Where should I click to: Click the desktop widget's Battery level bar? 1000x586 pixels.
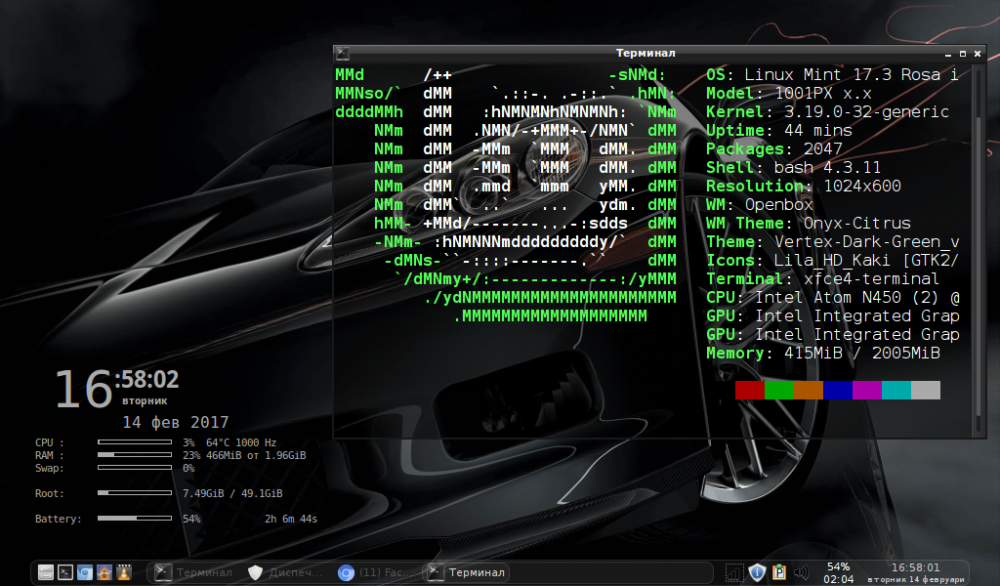(x=135, y=518)
